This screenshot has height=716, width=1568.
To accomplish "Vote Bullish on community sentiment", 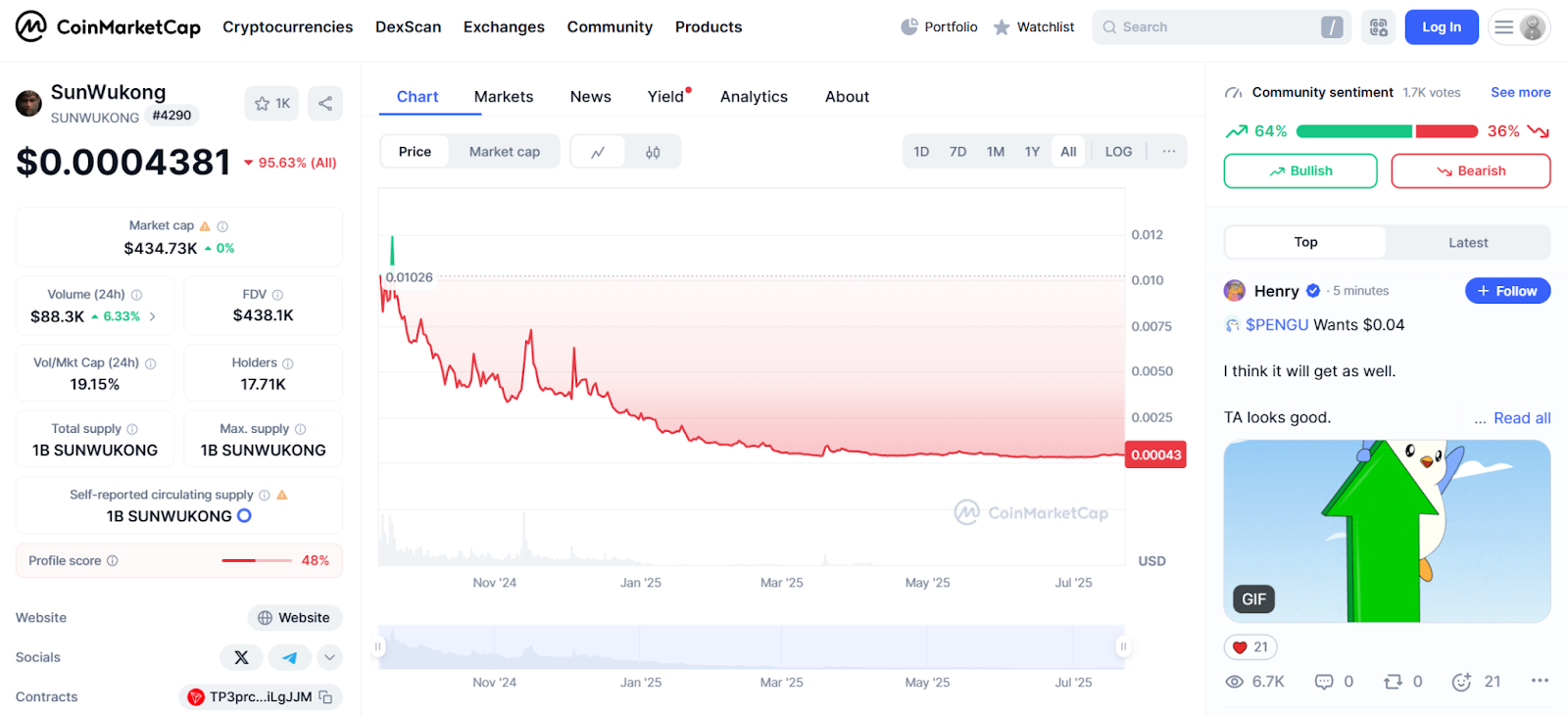I will 1299,171.
